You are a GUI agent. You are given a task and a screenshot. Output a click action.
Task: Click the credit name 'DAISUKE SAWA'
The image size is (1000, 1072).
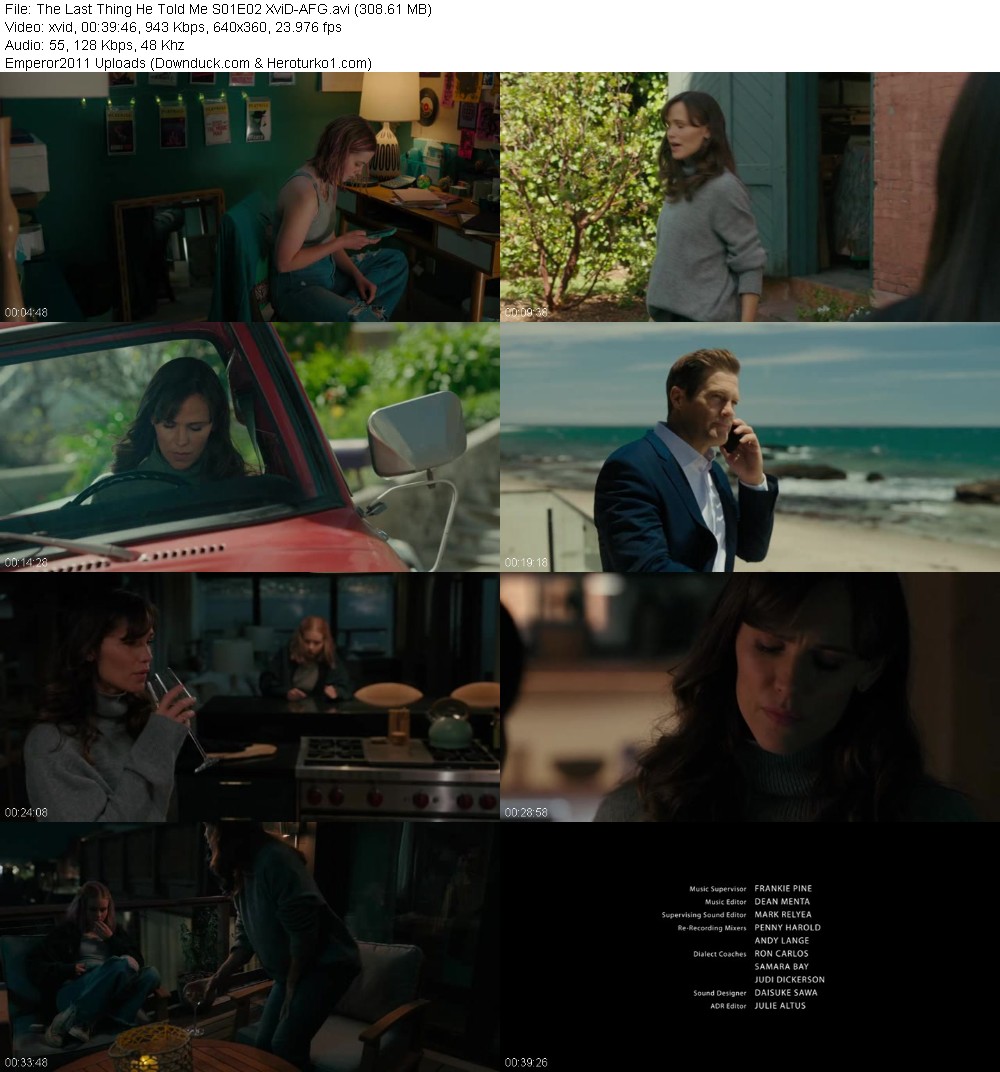[786, 993]
